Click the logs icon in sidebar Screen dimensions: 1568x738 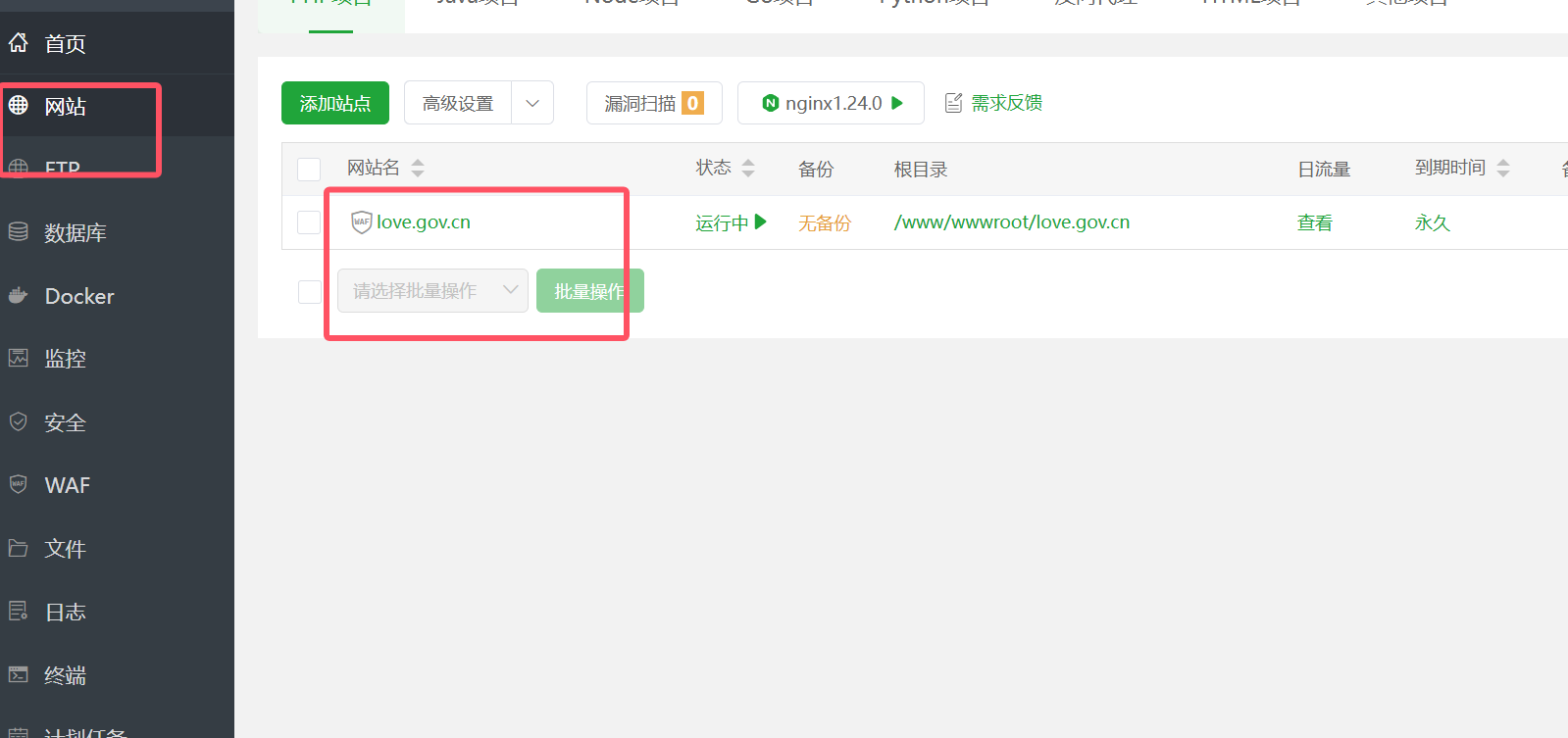19,612
